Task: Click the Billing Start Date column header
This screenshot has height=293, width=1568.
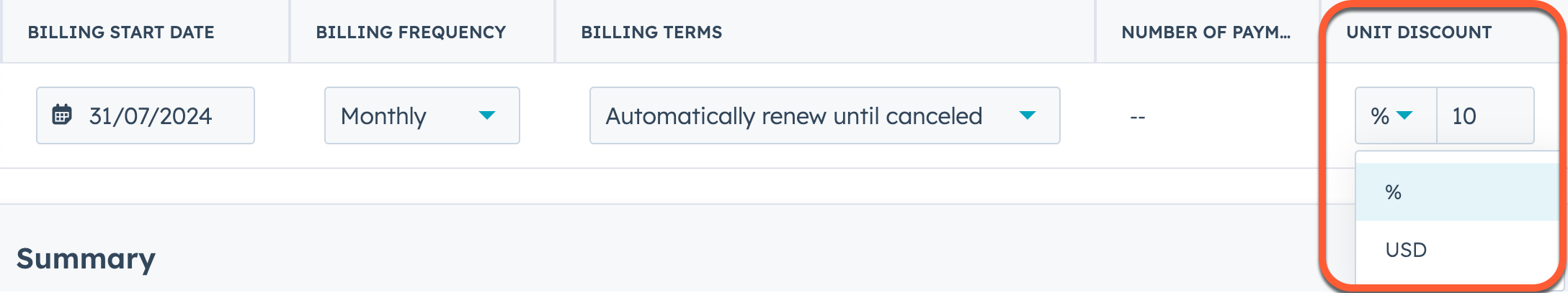Action: tap(121, 32)
